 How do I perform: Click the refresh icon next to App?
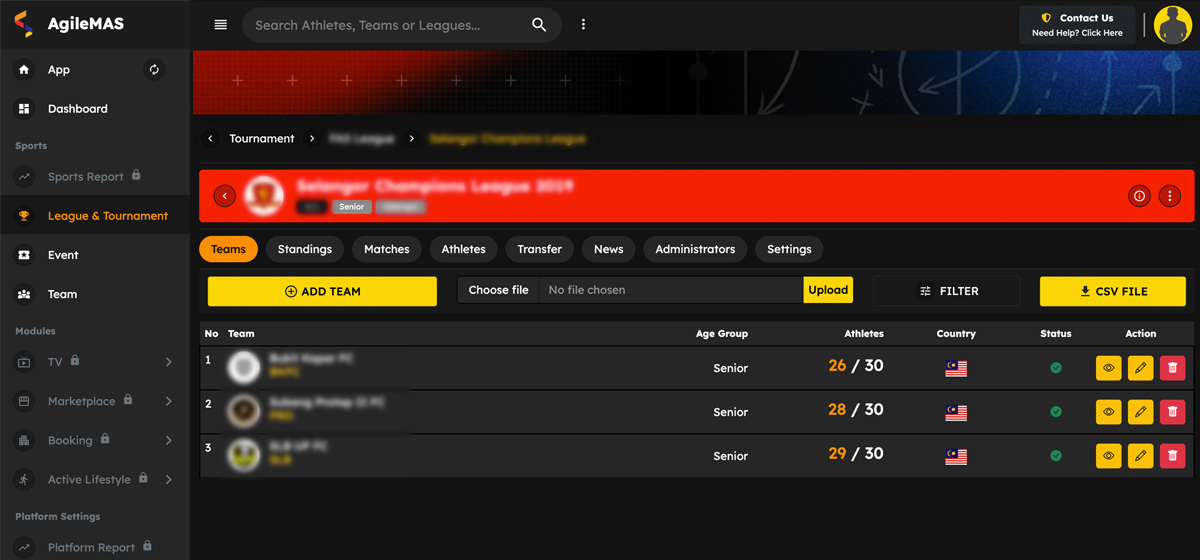pos(154,70)
